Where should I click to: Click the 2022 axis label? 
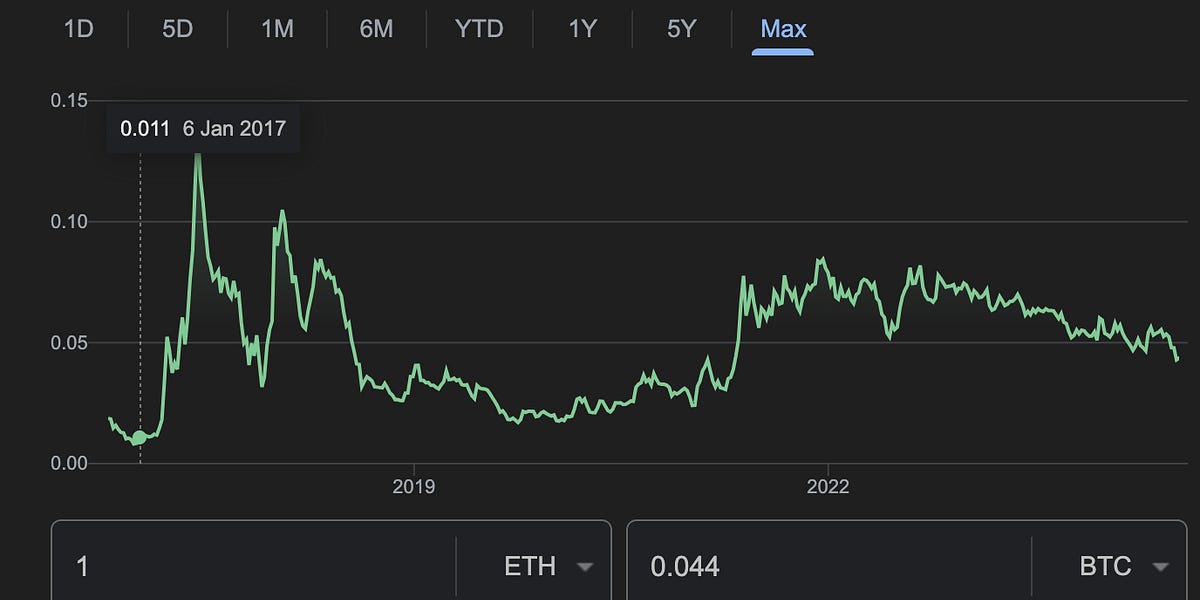829,487
